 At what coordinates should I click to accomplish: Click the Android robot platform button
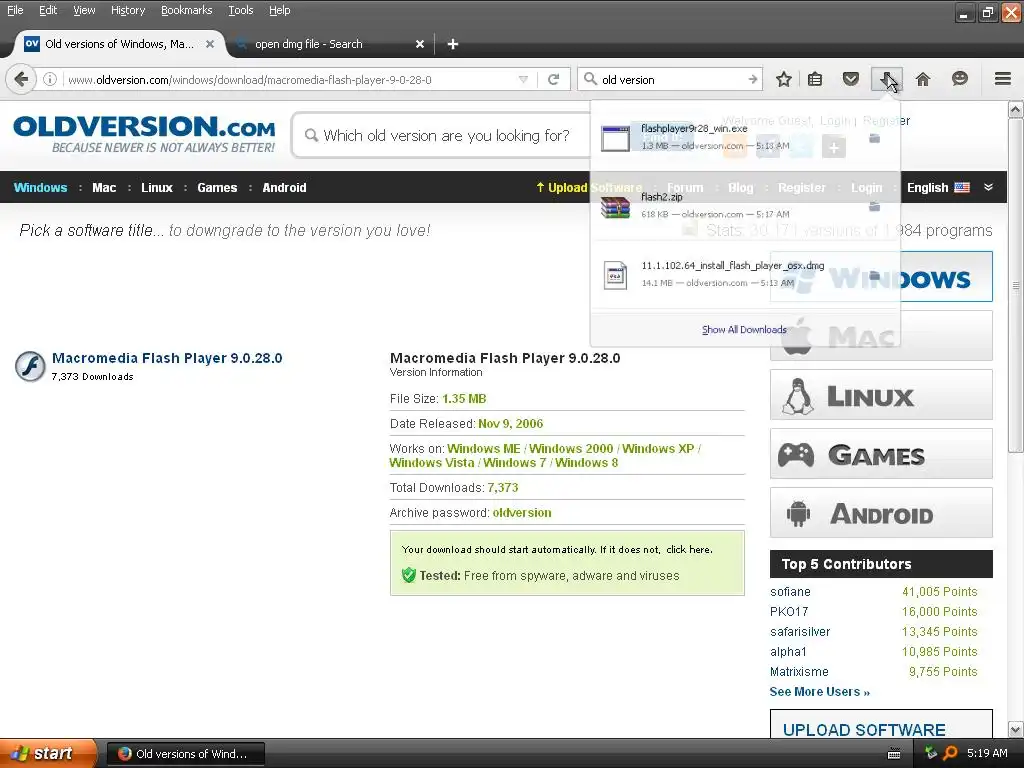[881, 513]
